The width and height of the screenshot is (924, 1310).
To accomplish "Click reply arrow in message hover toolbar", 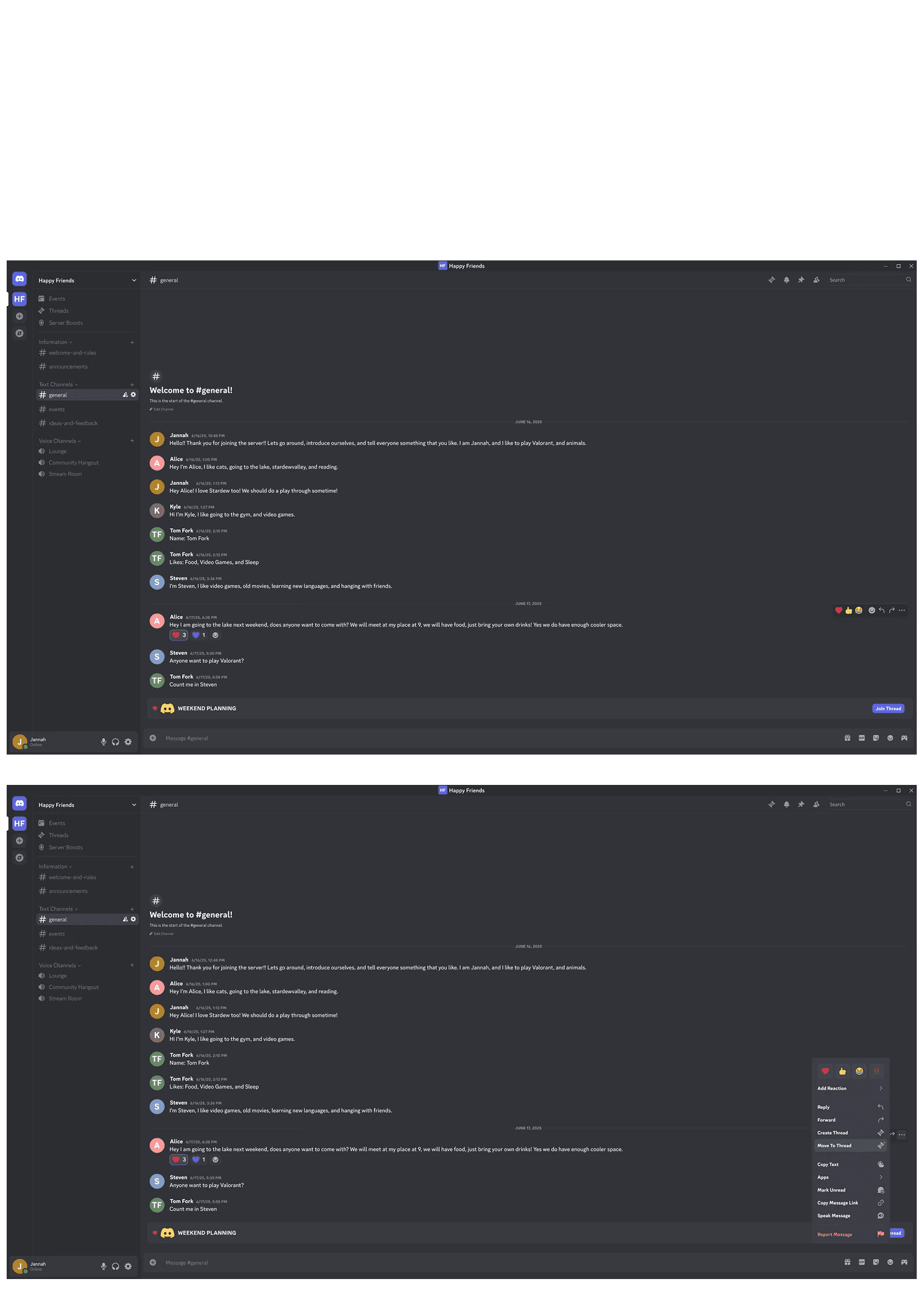I will pyautogui.click(x=882, y=611).
